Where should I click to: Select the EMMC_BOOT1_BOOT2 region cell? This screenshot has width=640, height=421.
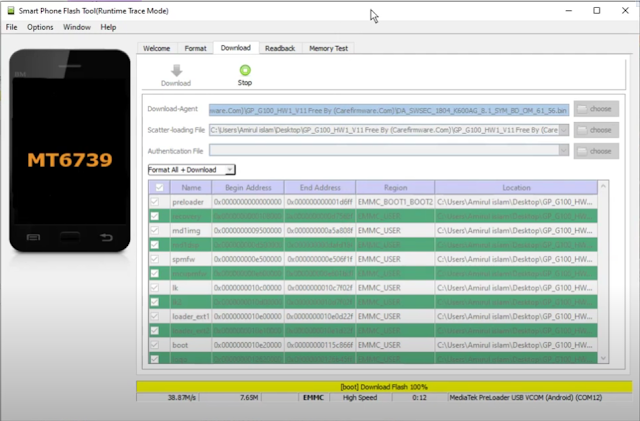coord(395,202)
